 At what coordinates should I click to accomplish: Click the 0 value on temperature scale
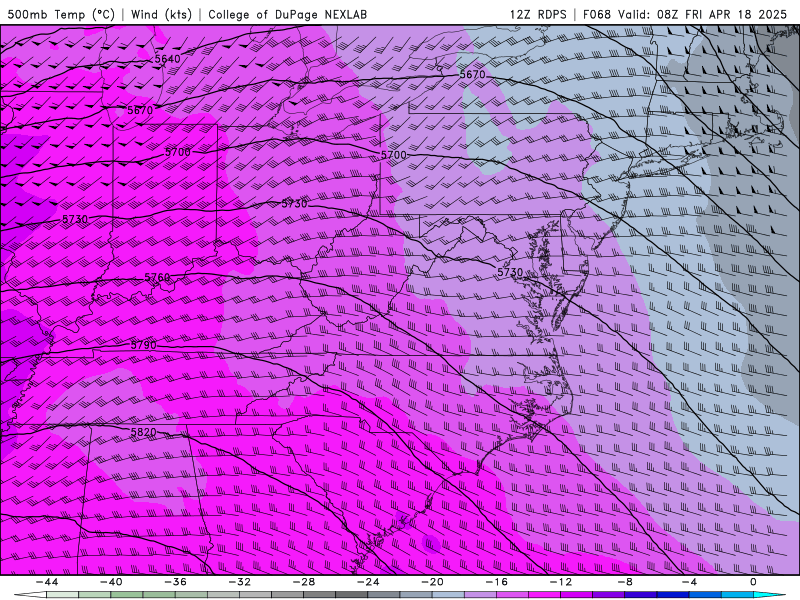(x=754, y=582)
